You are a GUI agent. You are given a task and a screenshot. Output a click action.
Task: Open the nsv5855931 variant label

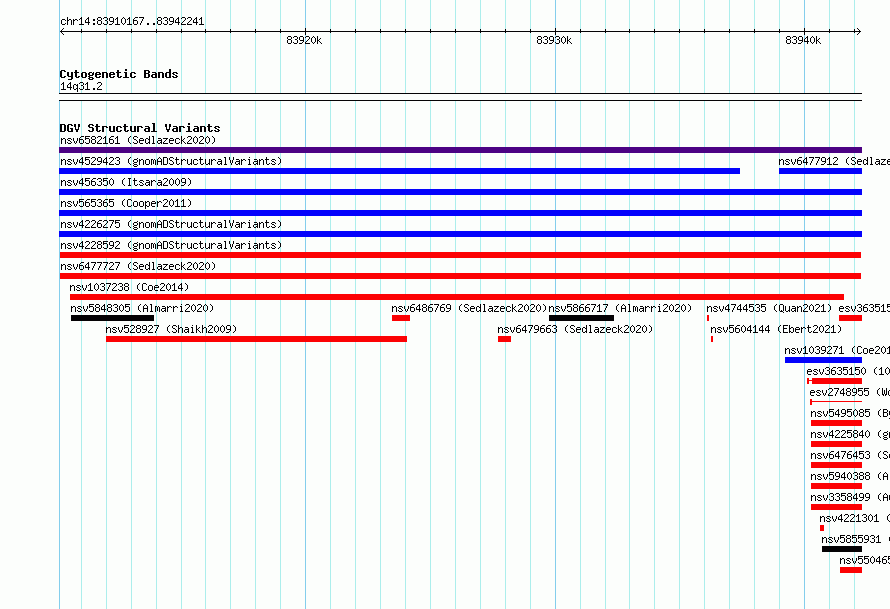[855, 539]
